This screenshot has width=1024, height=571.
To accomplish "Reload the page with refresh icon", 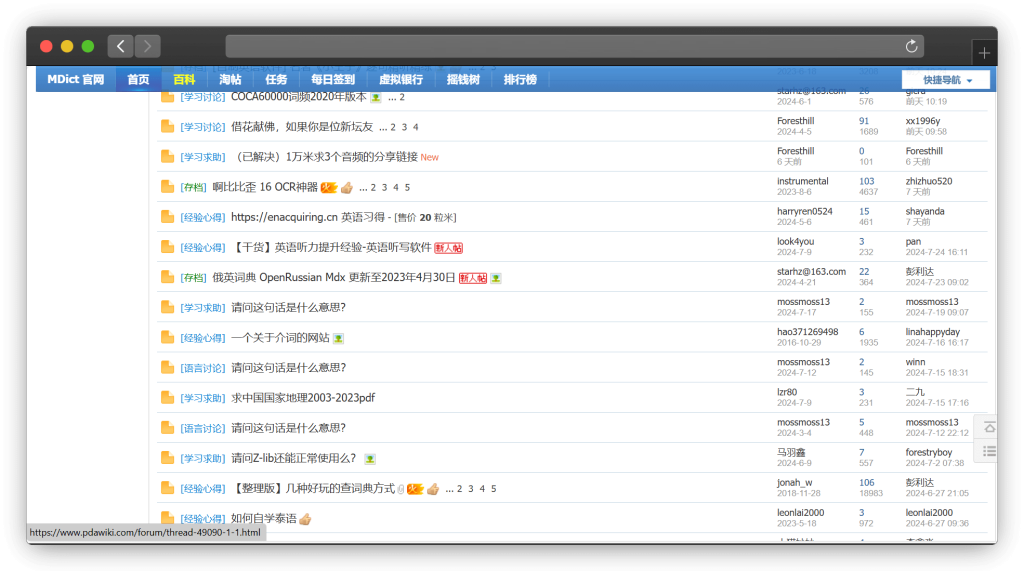I will coord(912,46).
